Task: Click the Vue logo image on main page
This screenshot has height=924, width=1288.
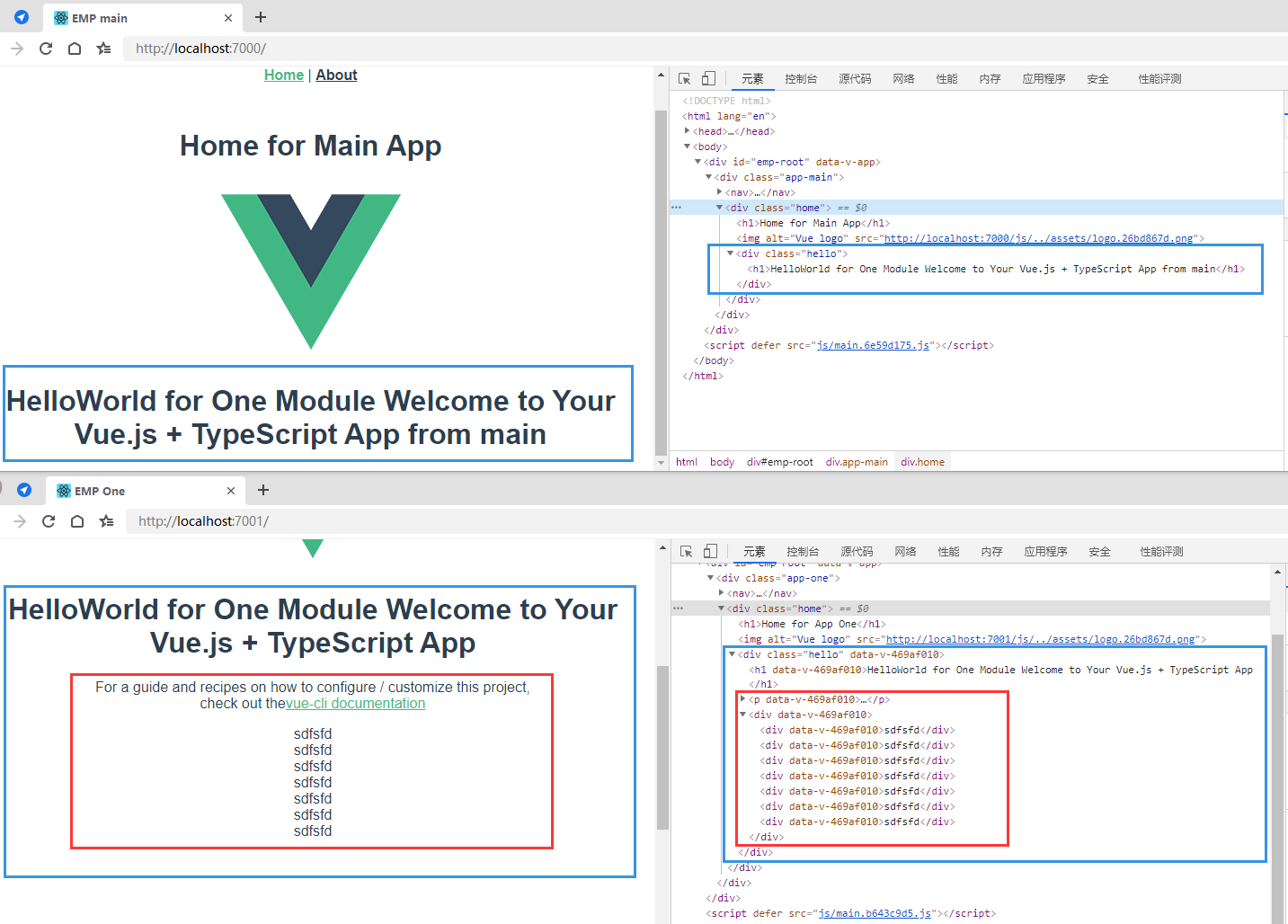Action: pos(311,271)
